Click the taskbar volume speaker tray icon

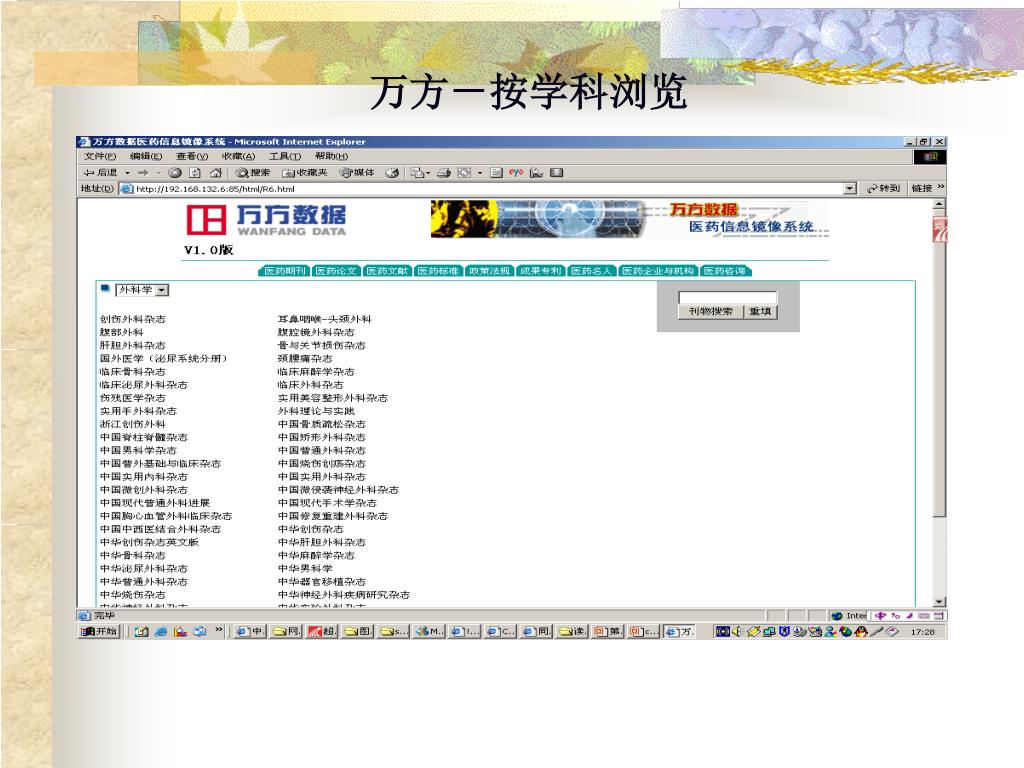pos(737,632)
